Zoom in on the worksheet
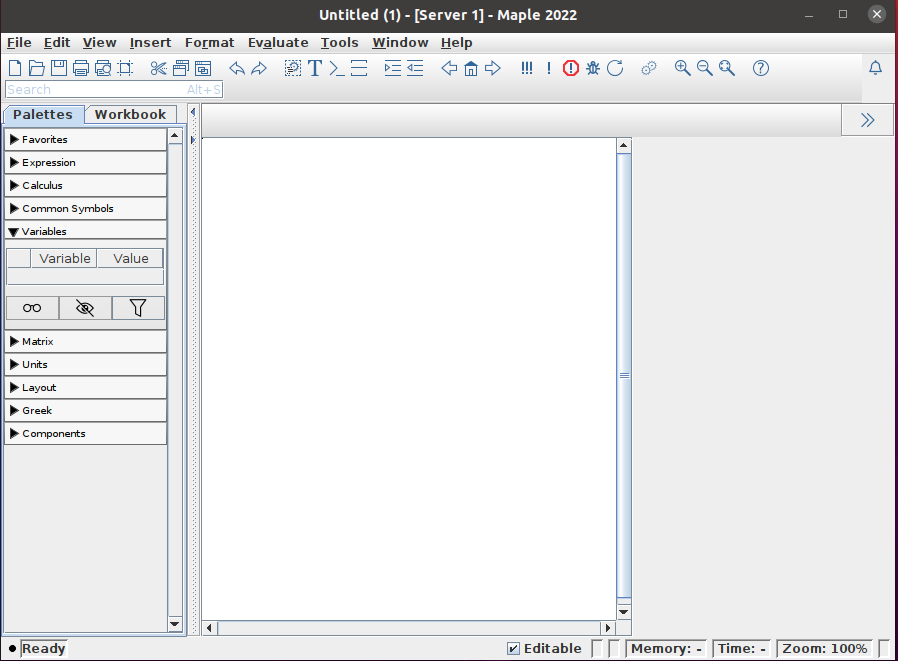 point(682,68)
